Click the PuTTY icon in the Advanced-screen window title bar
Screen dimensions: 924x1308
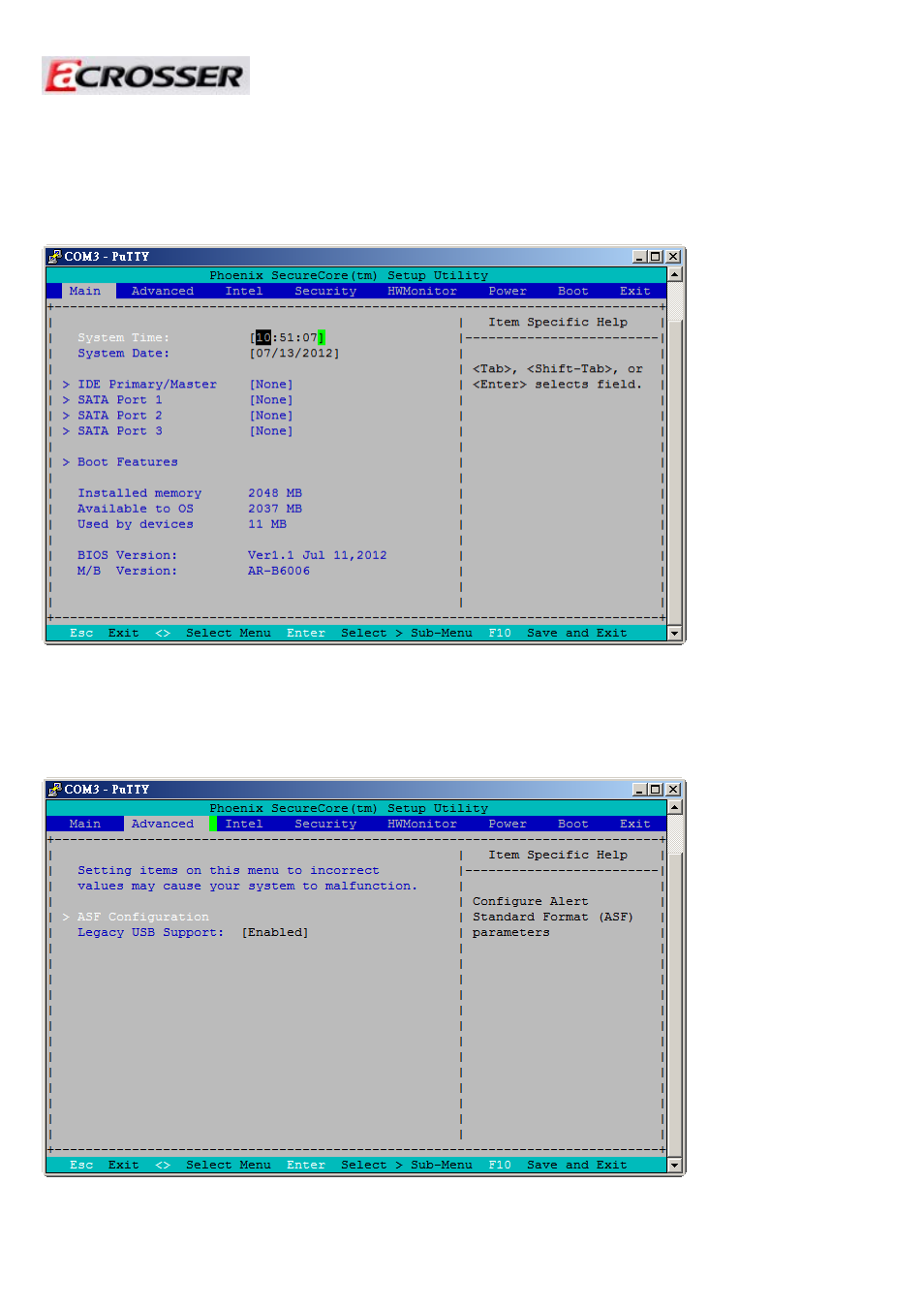click(55, 790)
